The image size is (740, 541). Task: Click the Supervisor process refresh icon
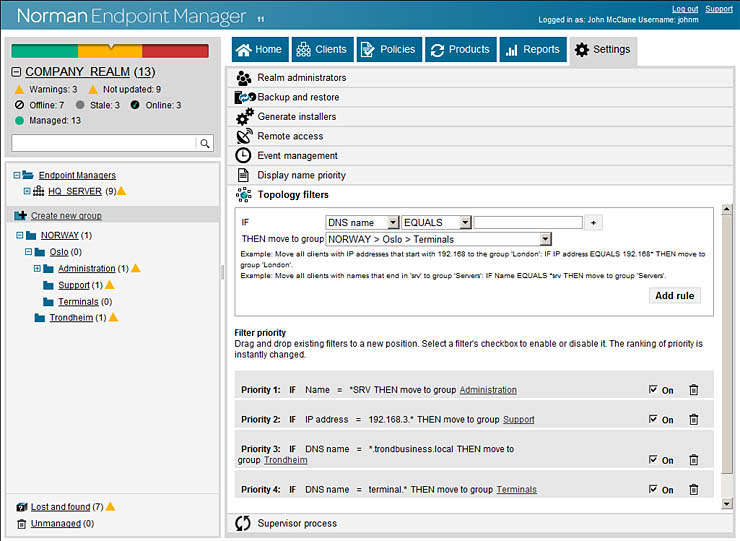(243, 523)
